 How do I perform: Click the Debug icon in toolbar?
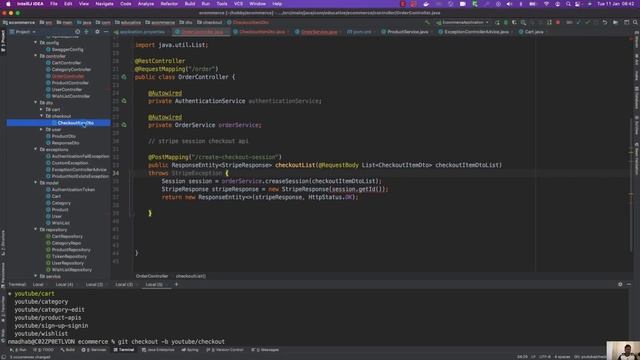point(506,22)
